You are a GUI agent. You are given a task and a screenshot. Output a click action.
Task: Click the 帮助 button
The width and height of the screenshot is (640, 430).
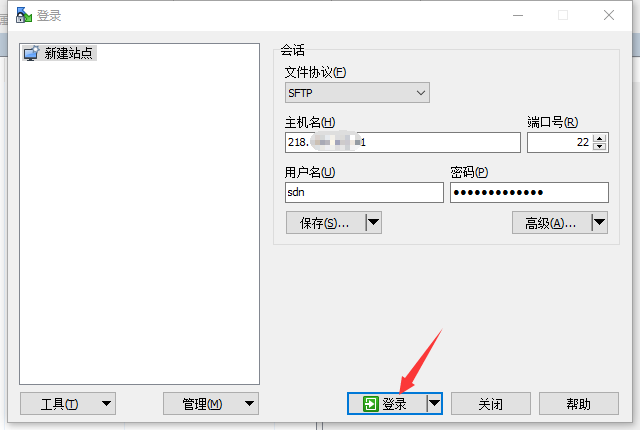(578, 404)
